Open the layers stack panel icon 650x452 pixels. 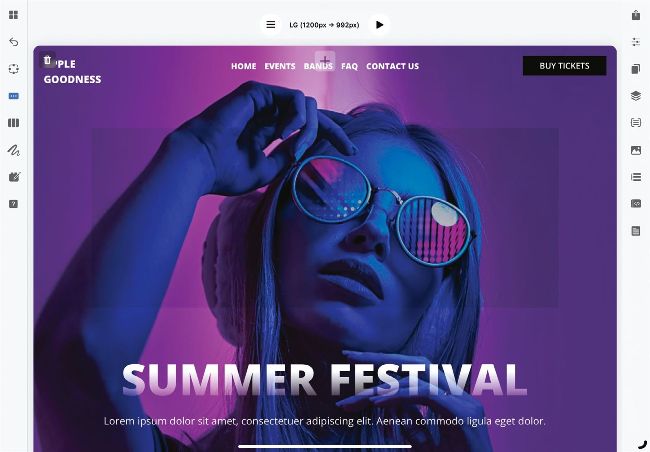(635, 96)
